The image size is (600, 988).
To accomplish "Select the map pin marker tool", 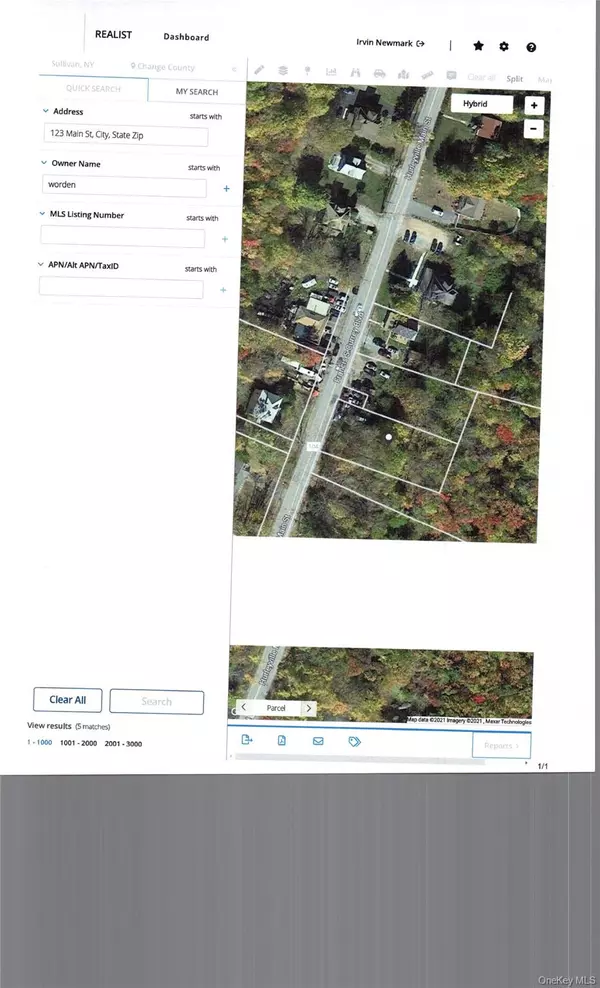I will (x=308, y=71).
